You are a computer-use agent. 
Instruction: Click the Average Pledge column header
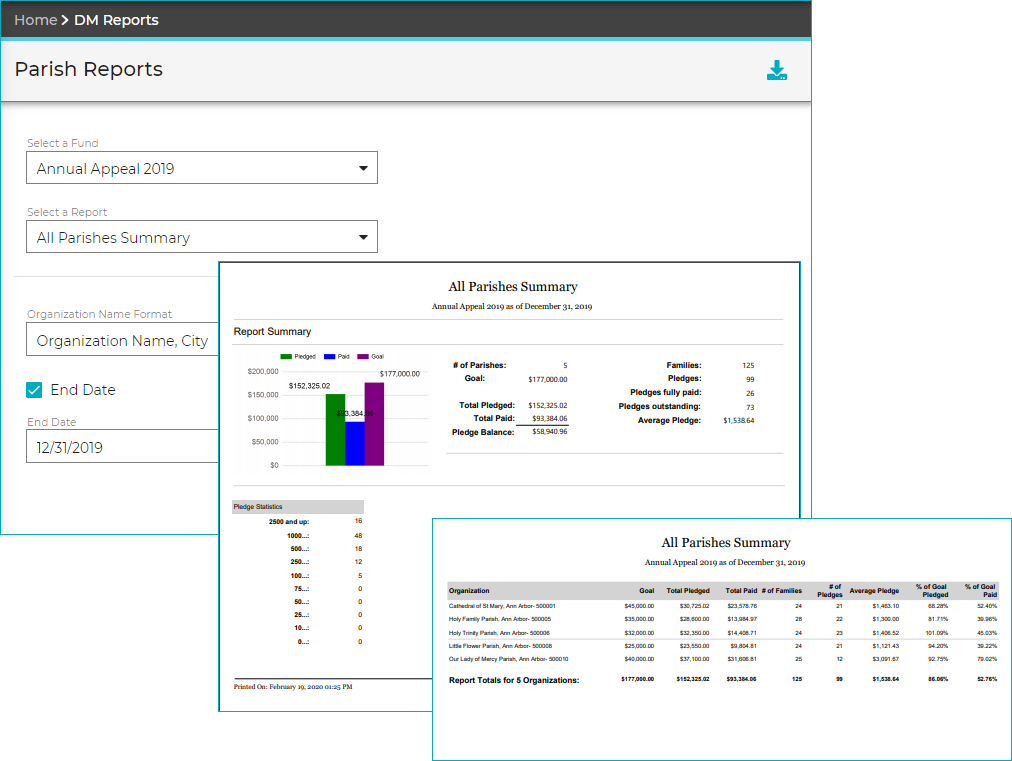[x=874, y=591]
